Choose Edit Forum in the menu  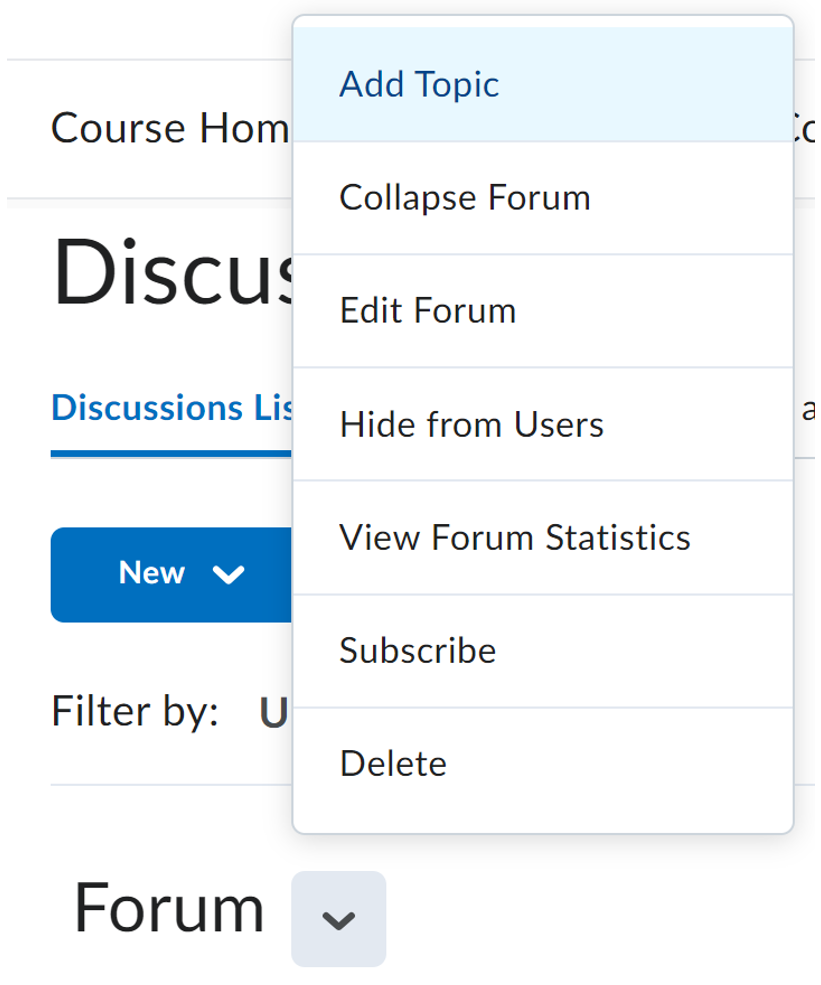(x=428, y=310)
